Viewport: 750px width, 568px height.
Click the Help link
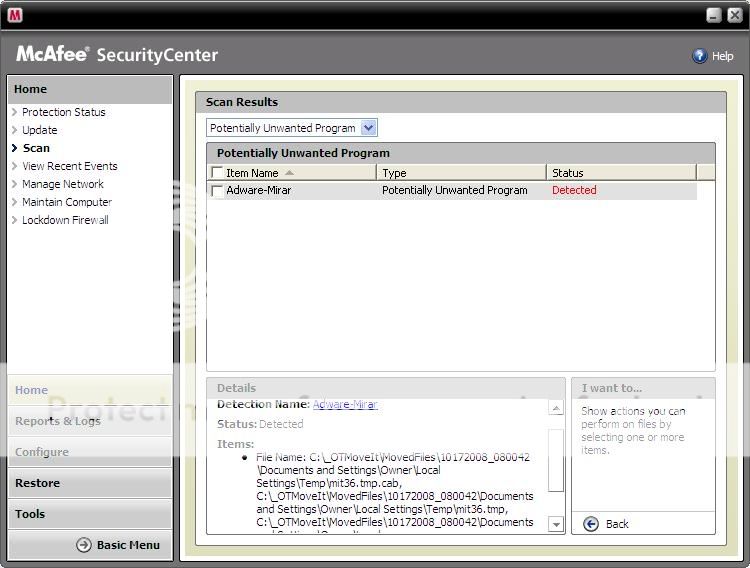[x=722, y=56]
